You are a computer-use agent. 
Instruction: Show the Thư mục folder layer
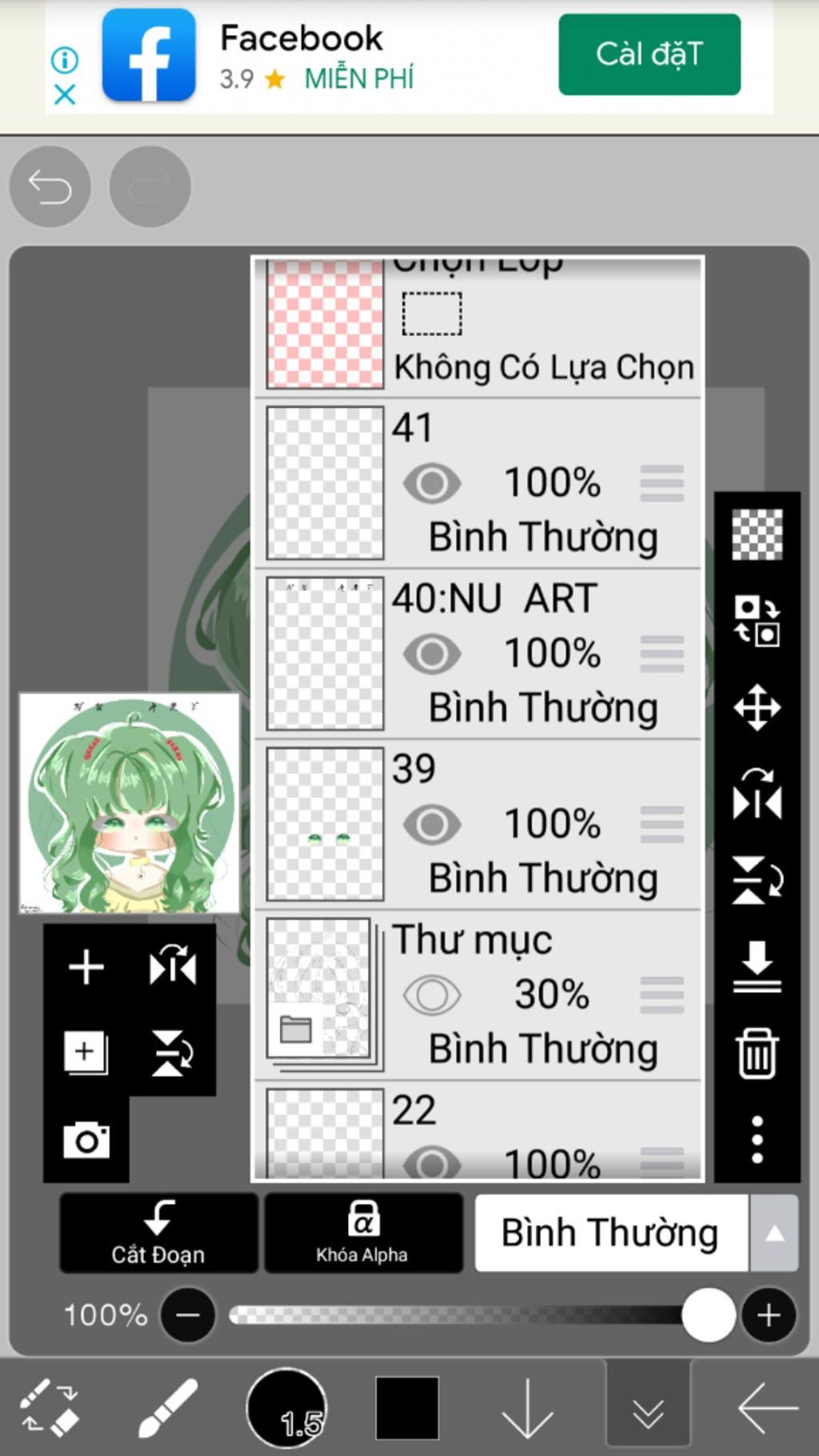[432, 995]
